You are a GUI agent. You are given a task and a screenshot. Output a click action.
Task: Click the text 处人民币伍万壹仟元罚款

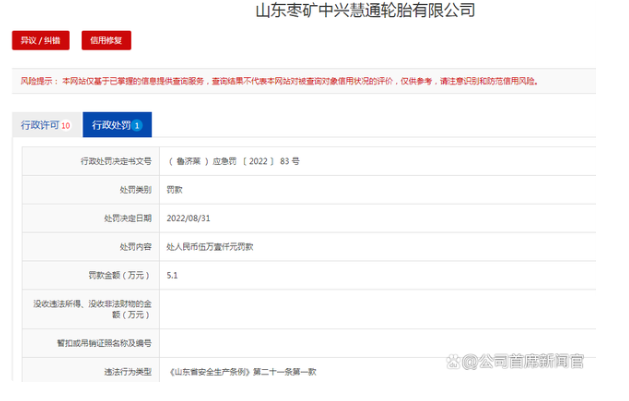[x=210, y=247]
